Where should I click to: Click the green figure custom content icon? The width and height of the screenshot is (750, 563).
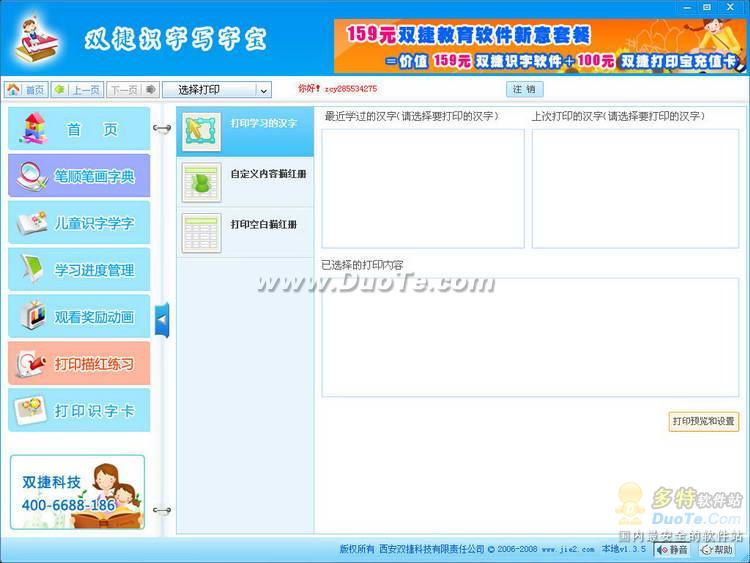(201, 182)
